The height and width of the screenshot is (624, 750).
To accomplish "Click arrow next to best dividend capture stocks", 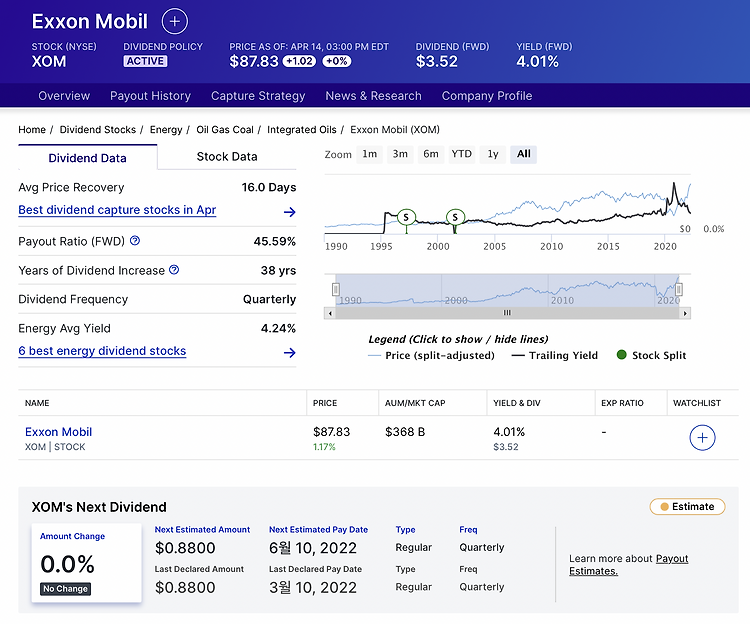I will coord(289,212).
